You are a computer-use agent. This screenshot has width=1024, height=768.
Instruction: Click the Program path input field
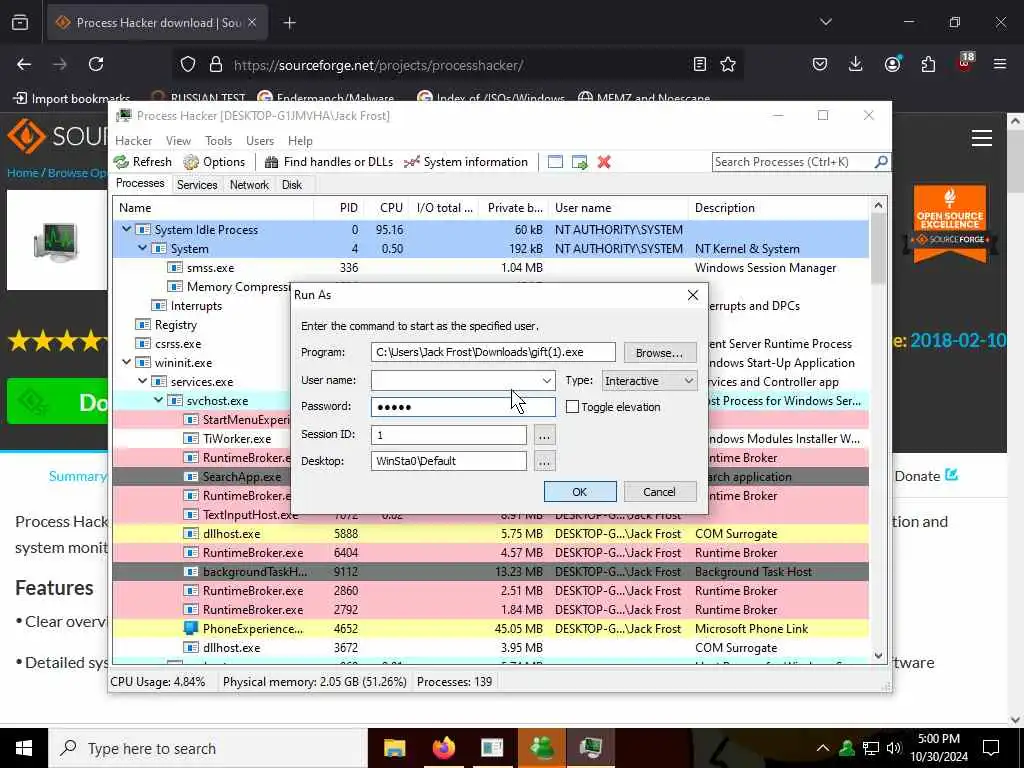click(x=493, y=352)
